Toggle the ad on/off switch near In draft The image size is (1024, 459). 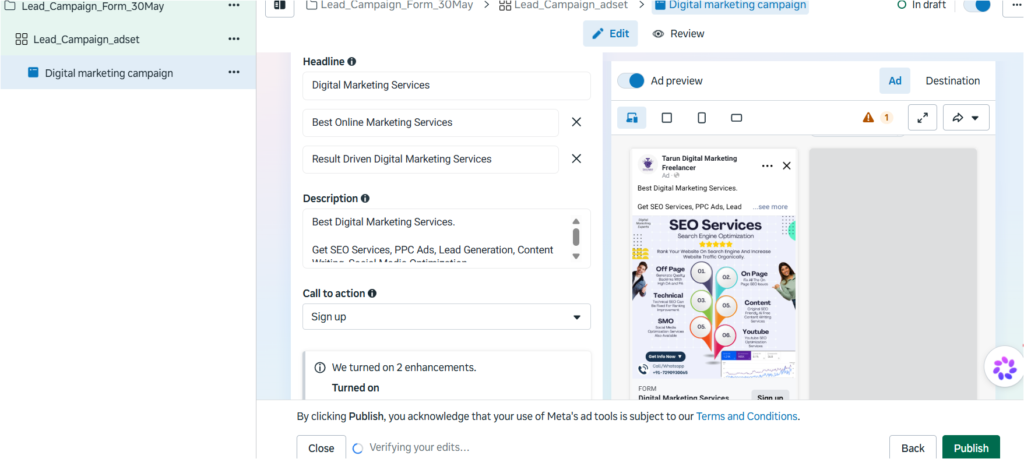978,5
